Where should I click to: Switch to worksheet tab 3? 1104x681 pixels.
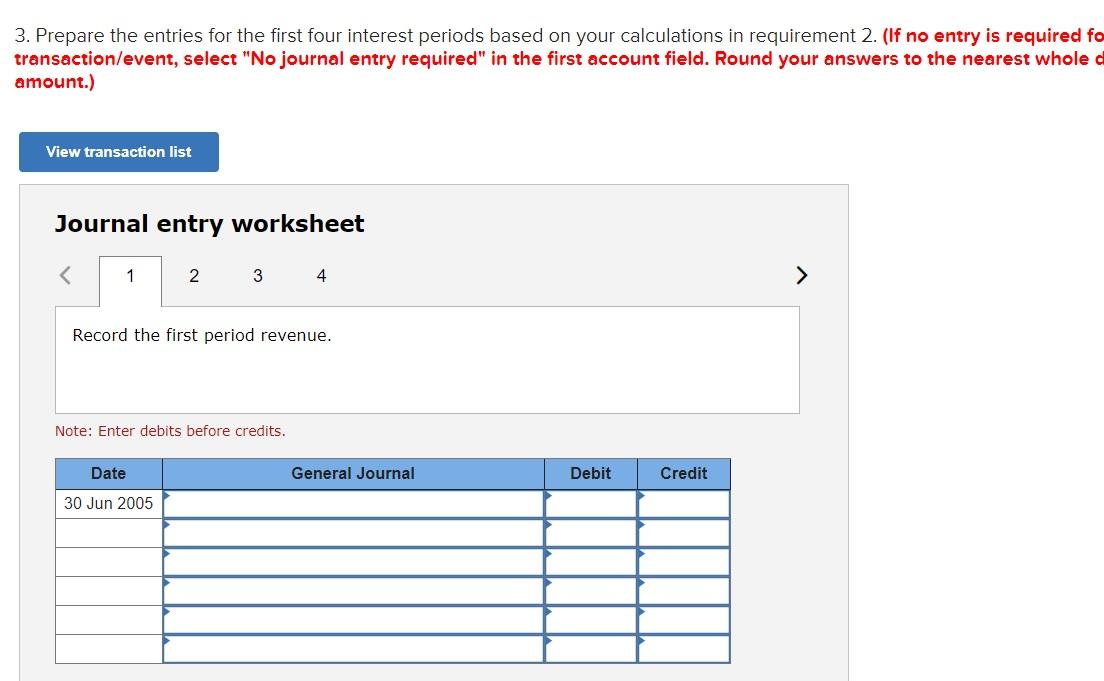(258, 276)
